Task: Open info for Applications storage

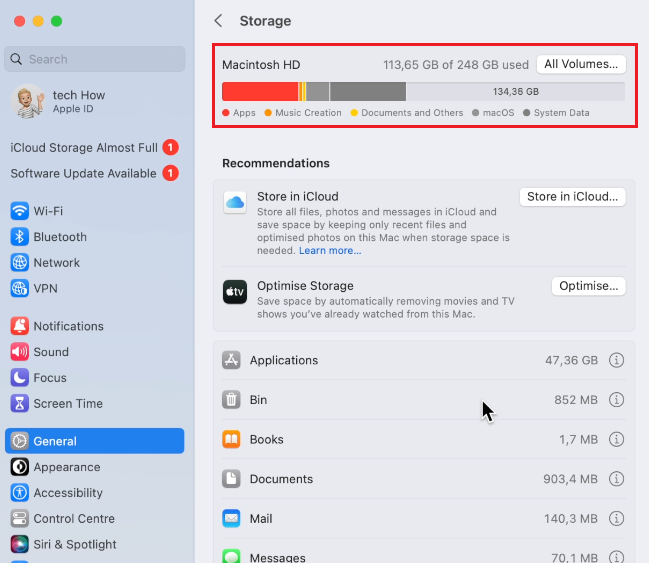Action: point(616,360)
